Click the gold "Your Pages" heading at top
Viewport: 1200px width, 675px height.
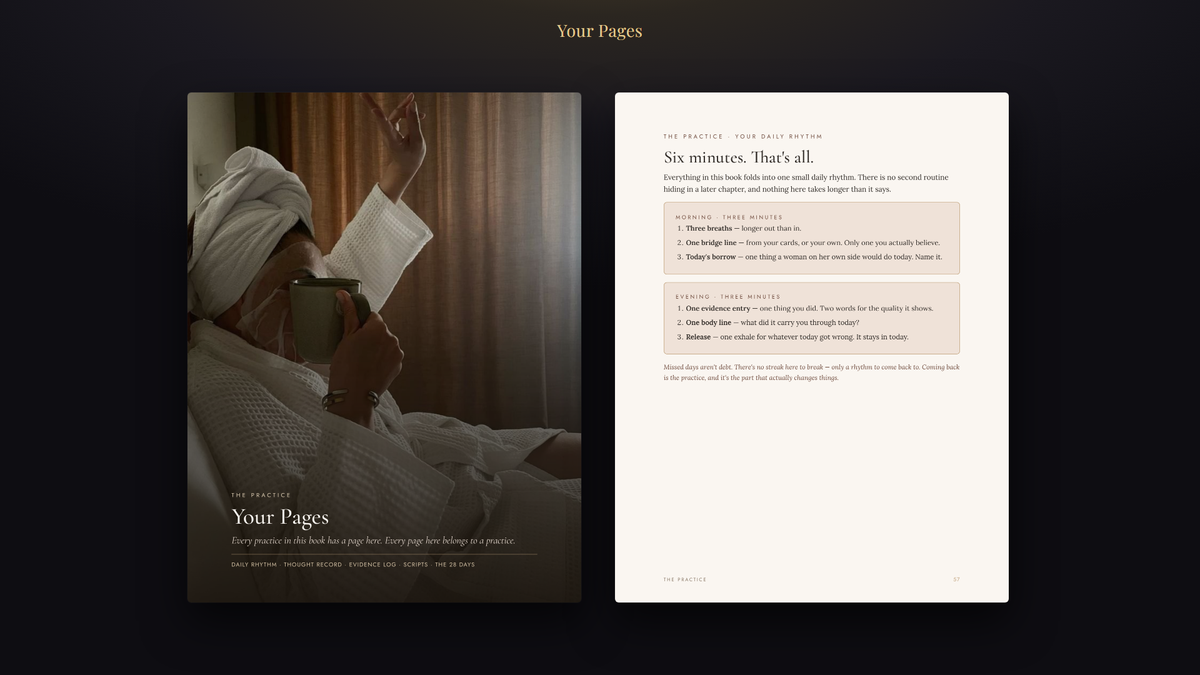pos(599,31)
